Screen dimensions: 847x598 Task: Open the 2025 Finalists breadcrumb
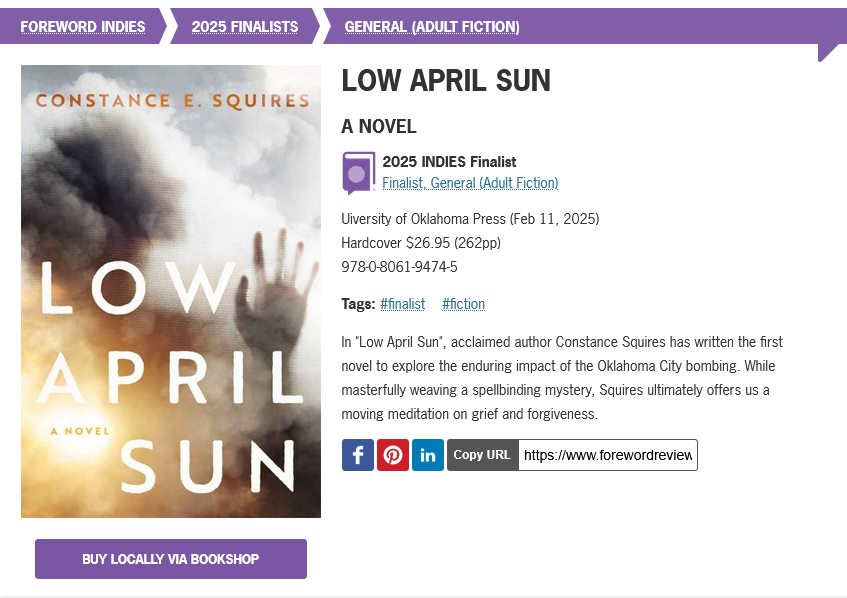(x=245, y=27)
